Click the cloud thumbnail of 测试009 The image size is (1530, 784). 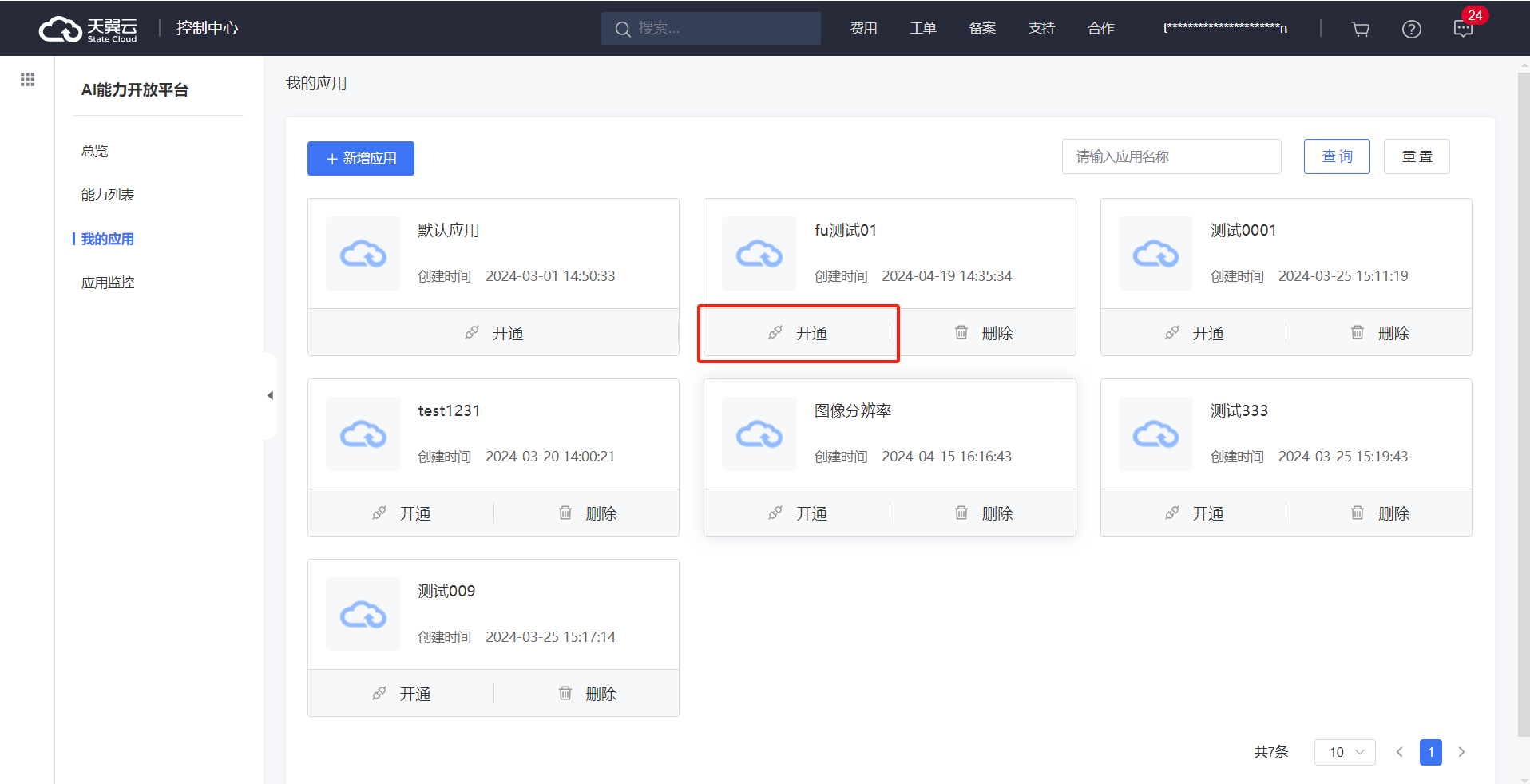(363, 615)
